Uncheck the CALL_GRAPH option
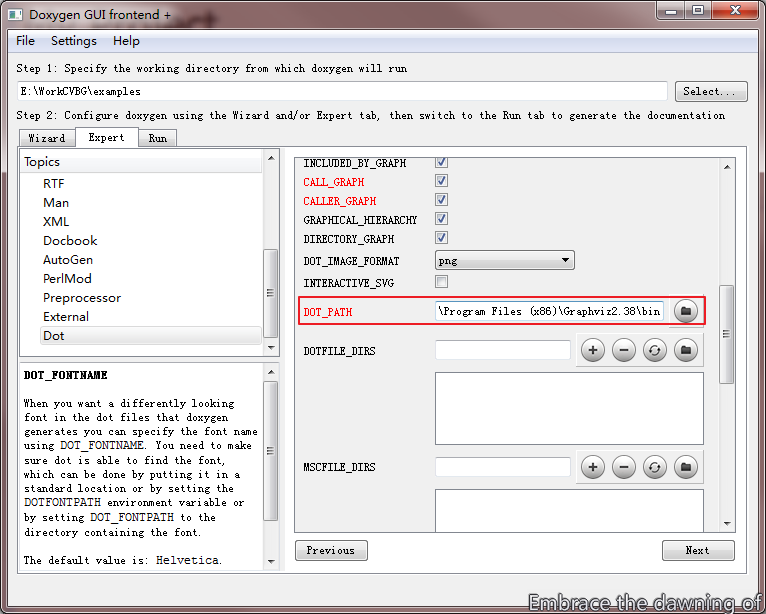Viewport: 766px width, 614px height. (x=441, y=181)
